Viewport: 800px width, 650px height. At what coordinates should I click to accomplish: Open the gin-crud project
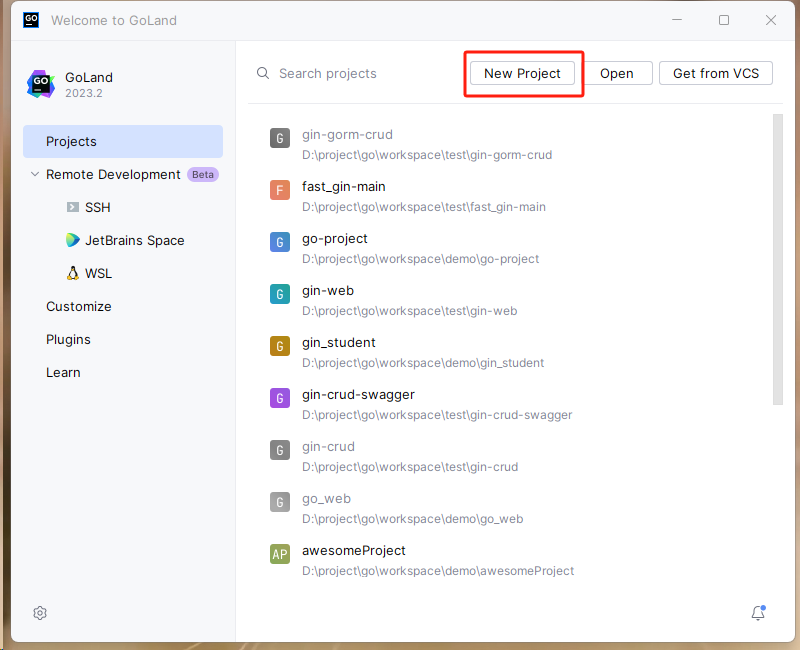(x=510, y=457)
